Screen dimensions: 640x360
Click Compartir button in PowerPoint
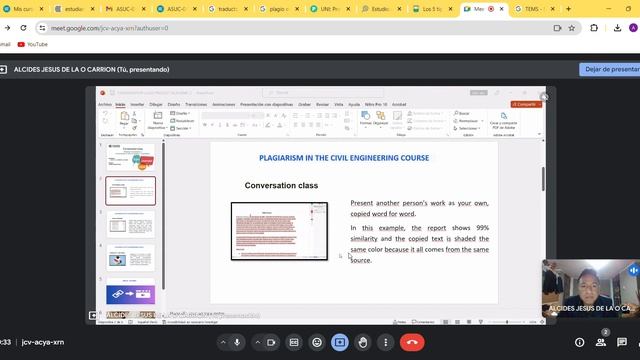pyautogui.click(x=526, y=104)
